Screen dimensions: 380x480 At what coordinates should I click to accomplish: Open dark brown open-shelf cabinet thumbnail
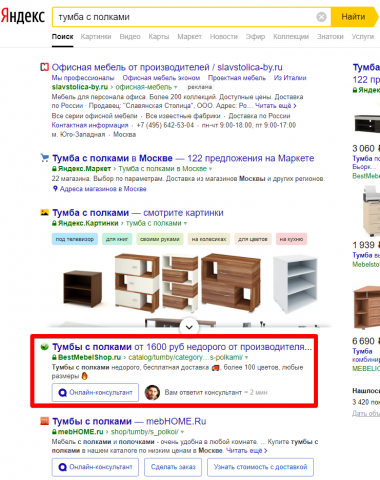click(x=83, y=289)
